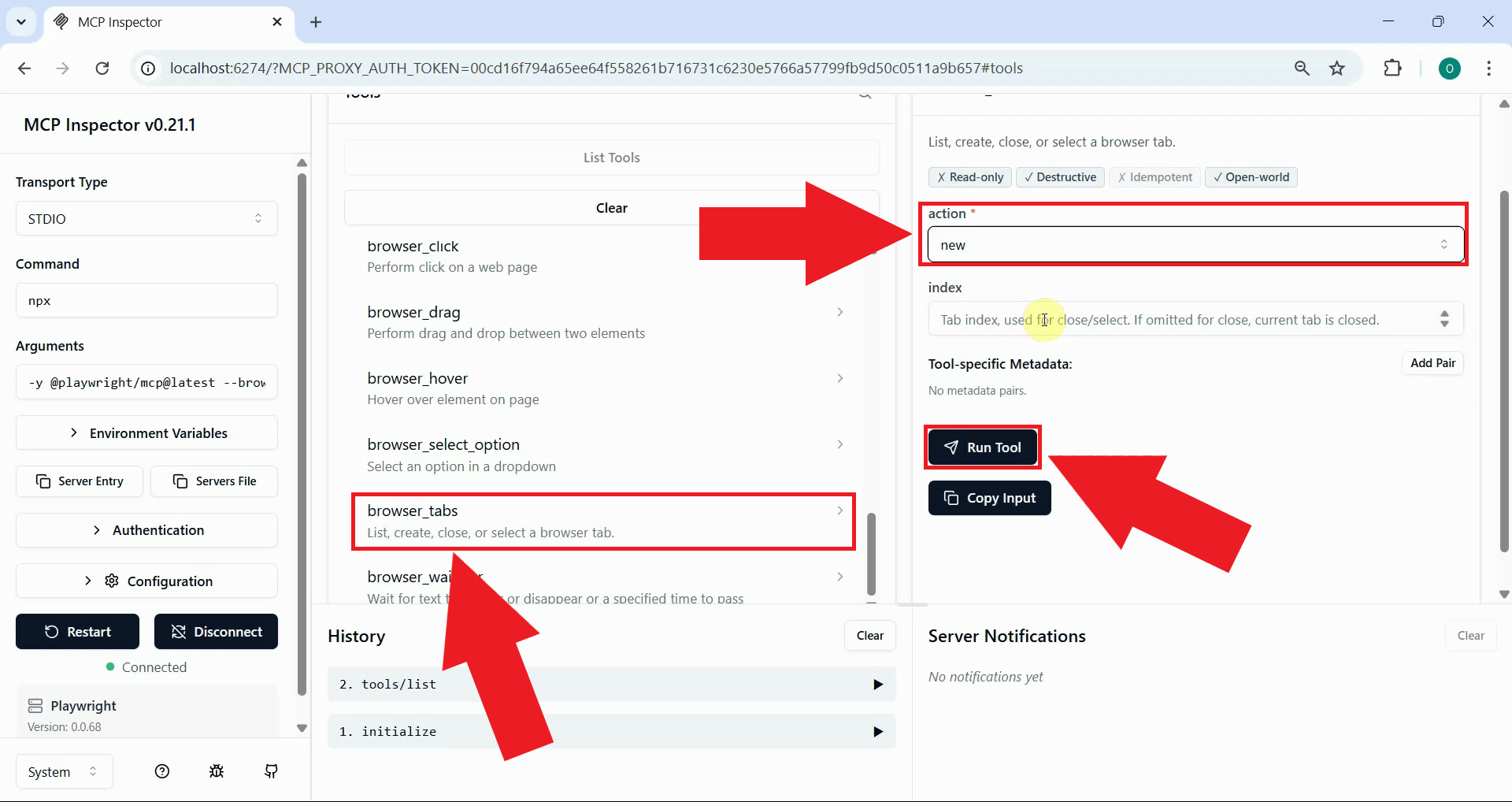Click the browser reload icon
This screenshot has height=802, width=1512.
click(102, 69)
